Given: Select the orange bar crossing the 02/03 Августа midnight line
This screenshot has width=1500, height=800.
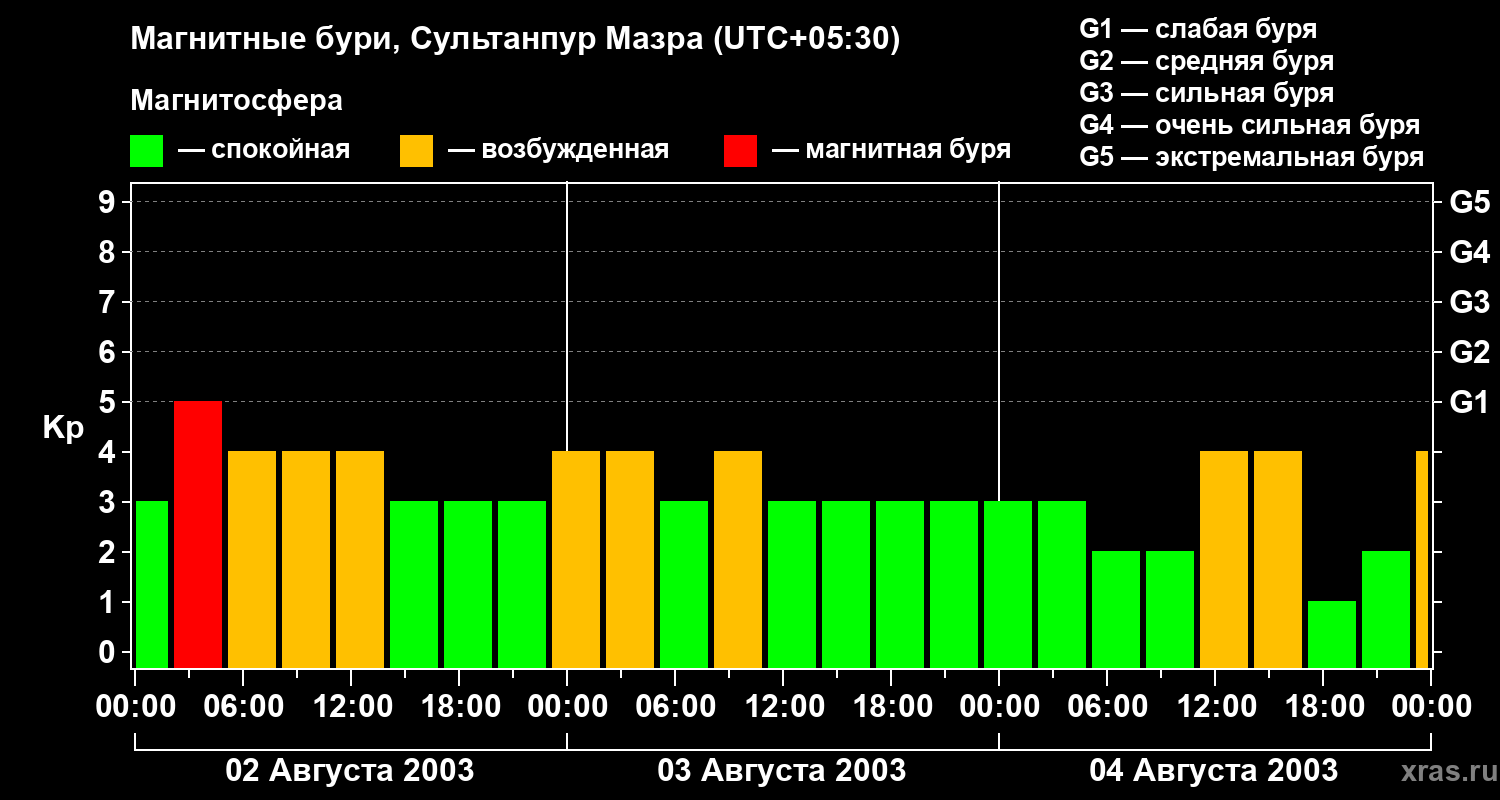Looking at the screenshot, I should (x=576, y=559).
